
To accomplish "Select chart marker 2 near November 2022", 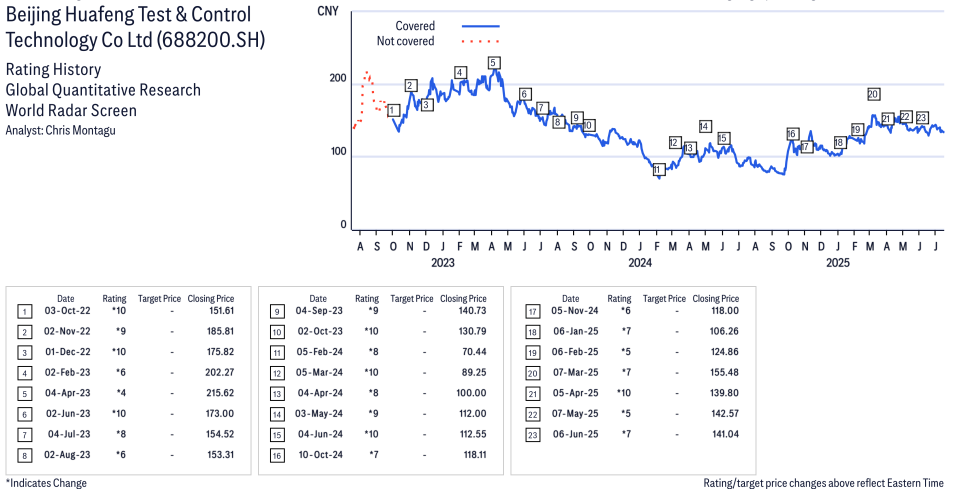I will pyautogui.click(x=411, y=85).
